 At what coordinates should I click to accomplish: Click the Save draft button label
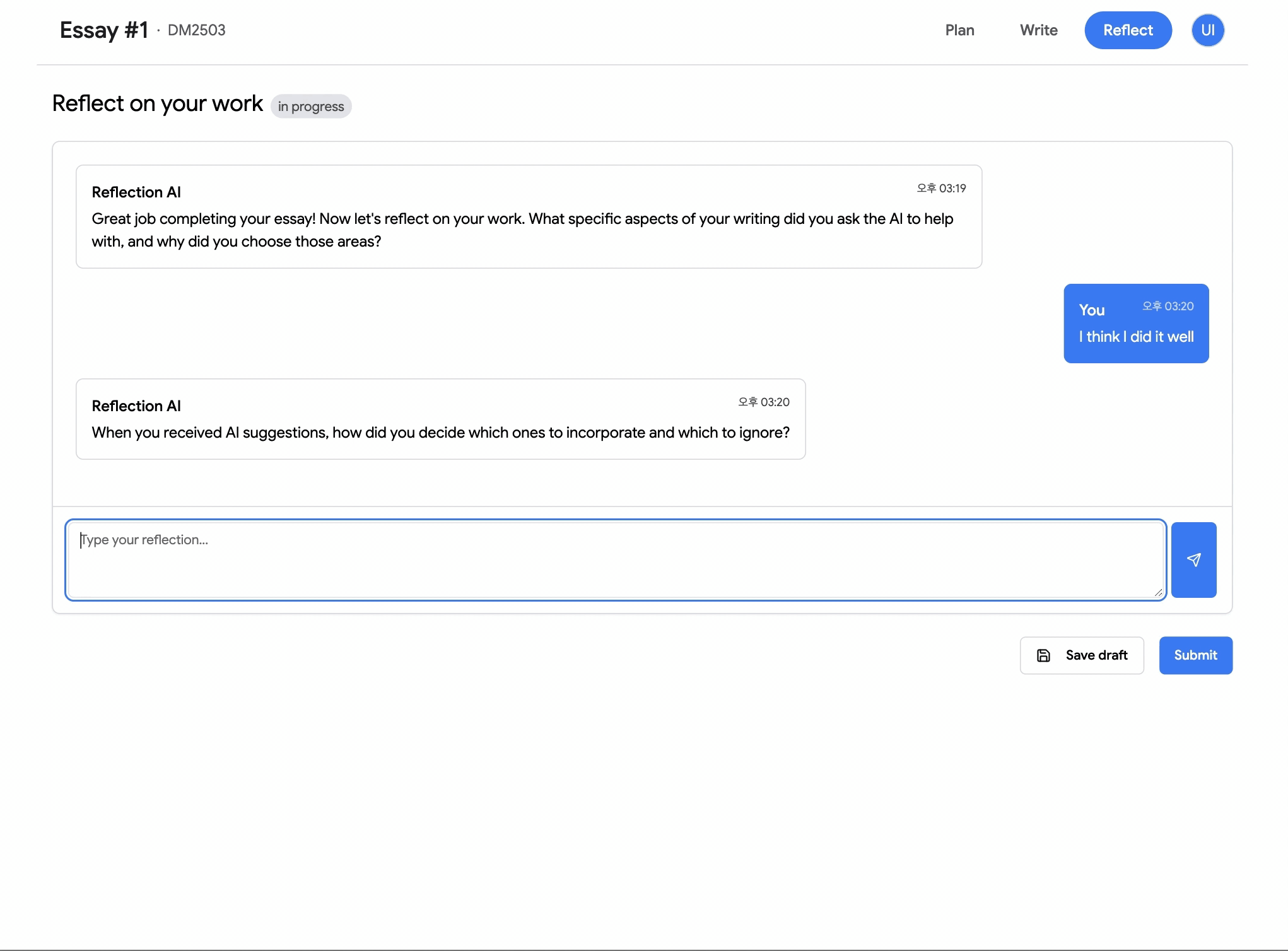[1096, 656]
